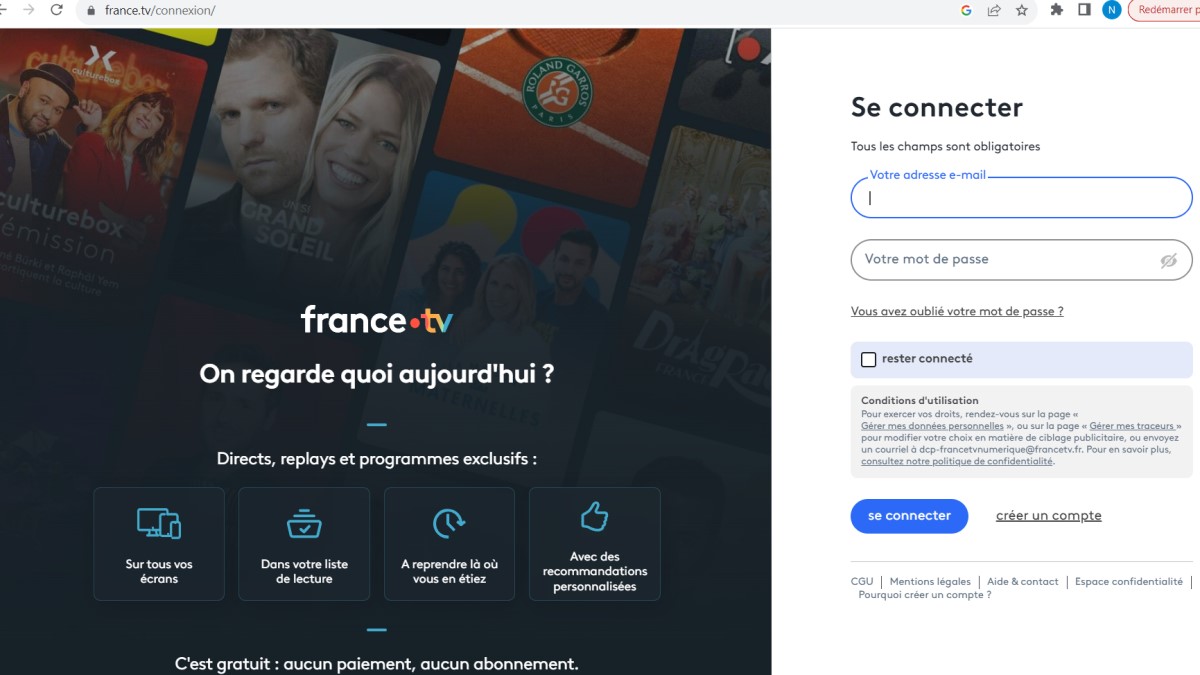
Task: Click the multi-screen devices icon
Action: coord(159,523)
